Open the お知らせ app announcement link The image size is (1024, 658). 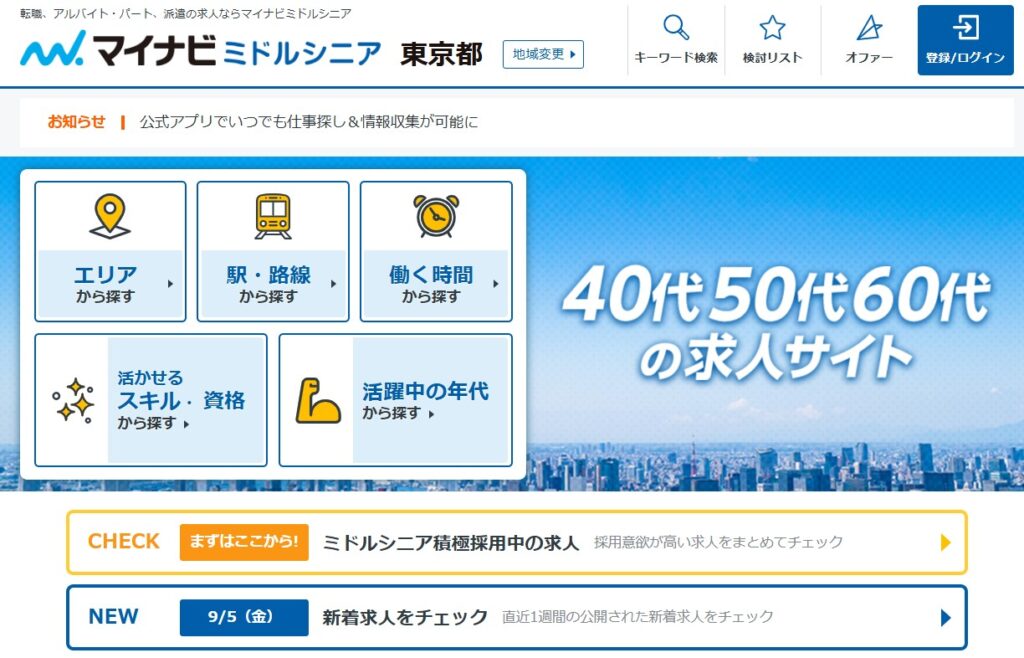coord(309,122)
